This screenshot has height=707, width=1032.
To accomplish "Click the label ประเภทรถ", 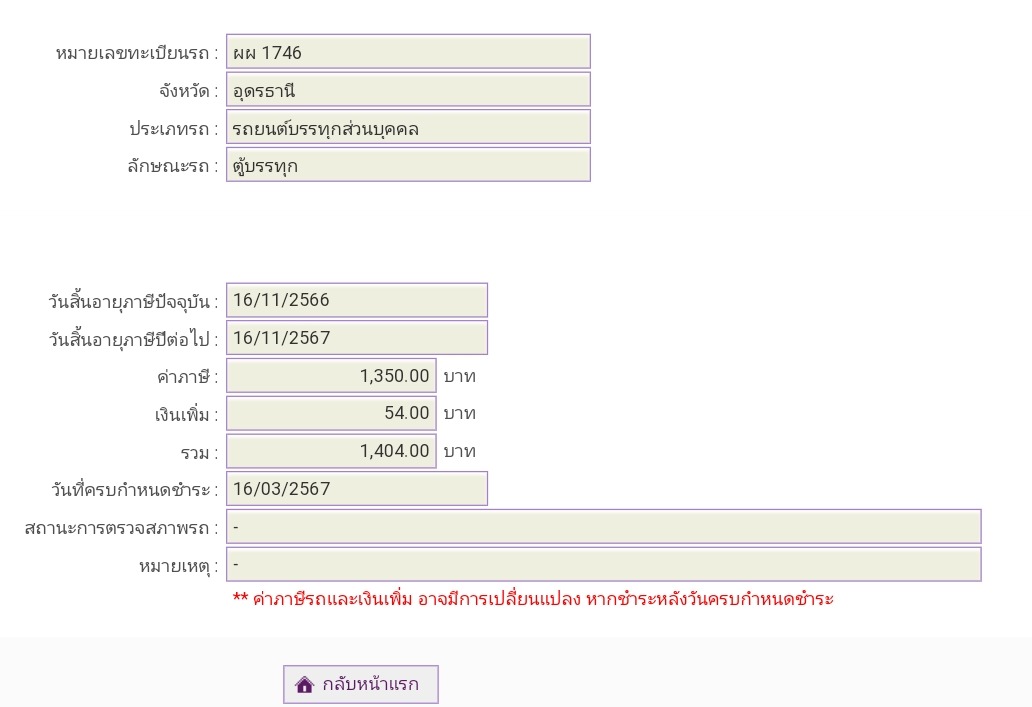I will tap(173, 129).
